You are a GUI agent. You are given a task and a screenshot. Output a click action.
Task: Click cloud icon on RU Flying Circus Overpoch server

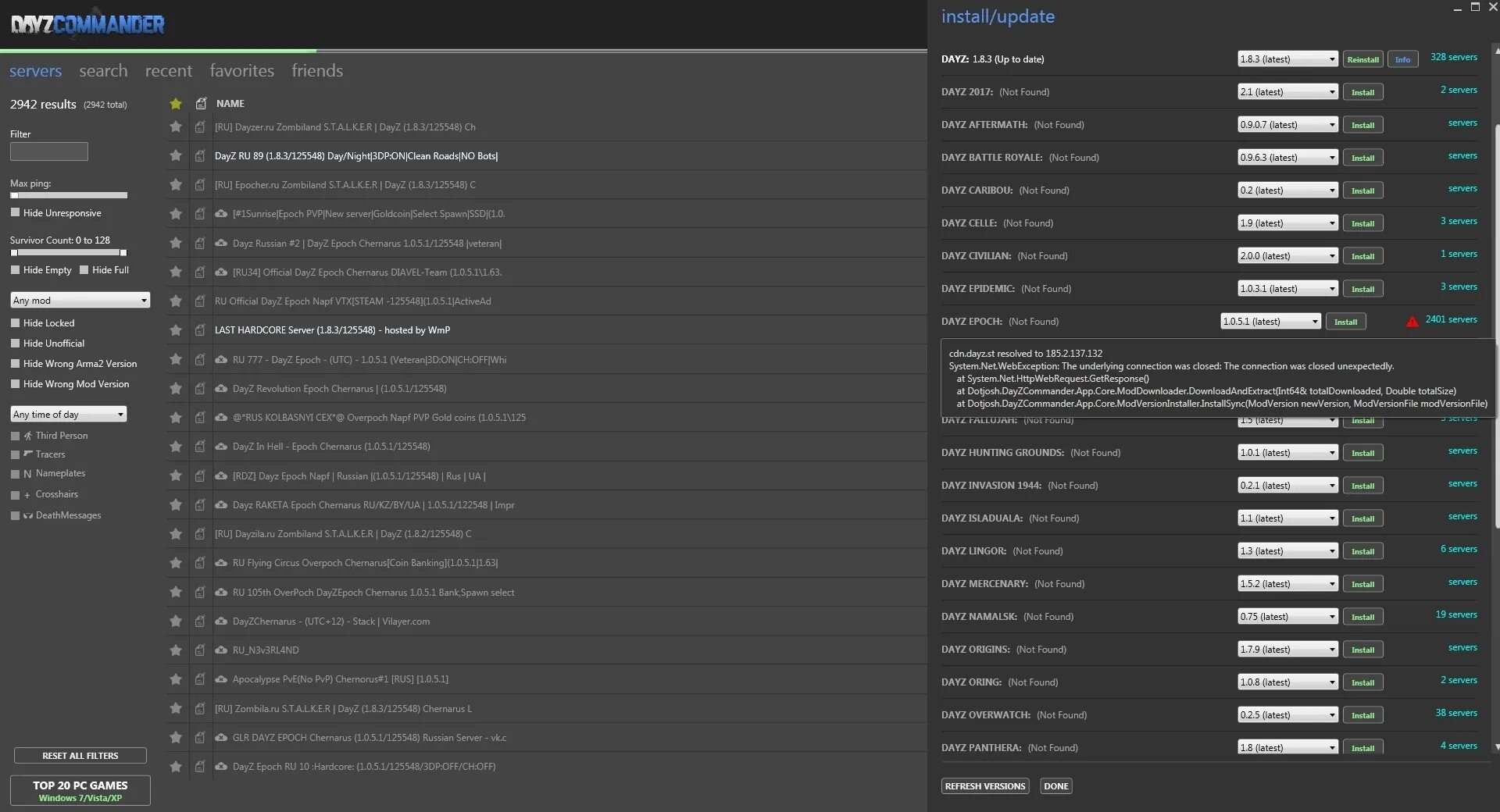point(221,562)
